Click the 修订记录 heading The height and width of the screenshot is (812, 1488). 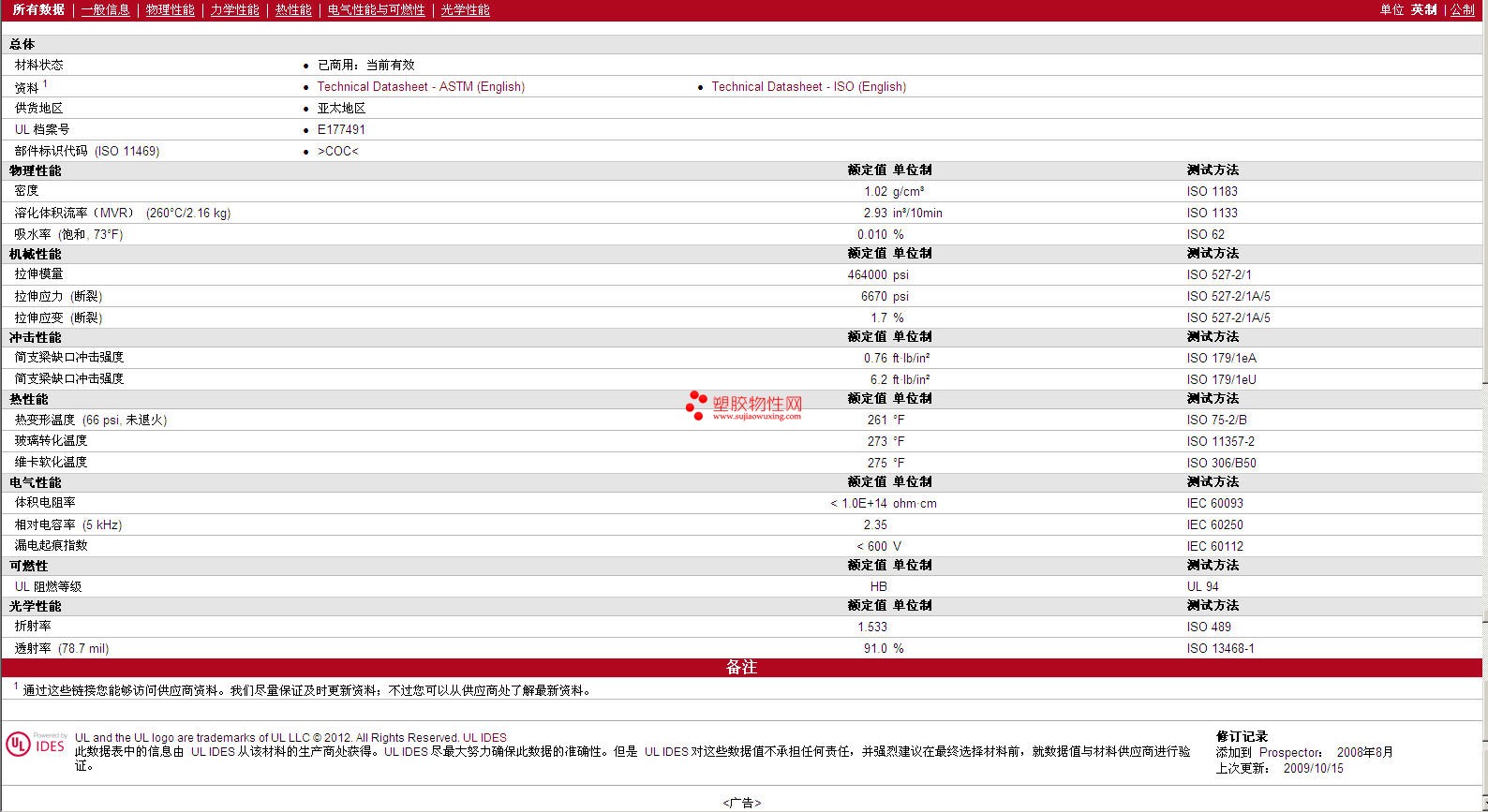tap(1242, 736)
